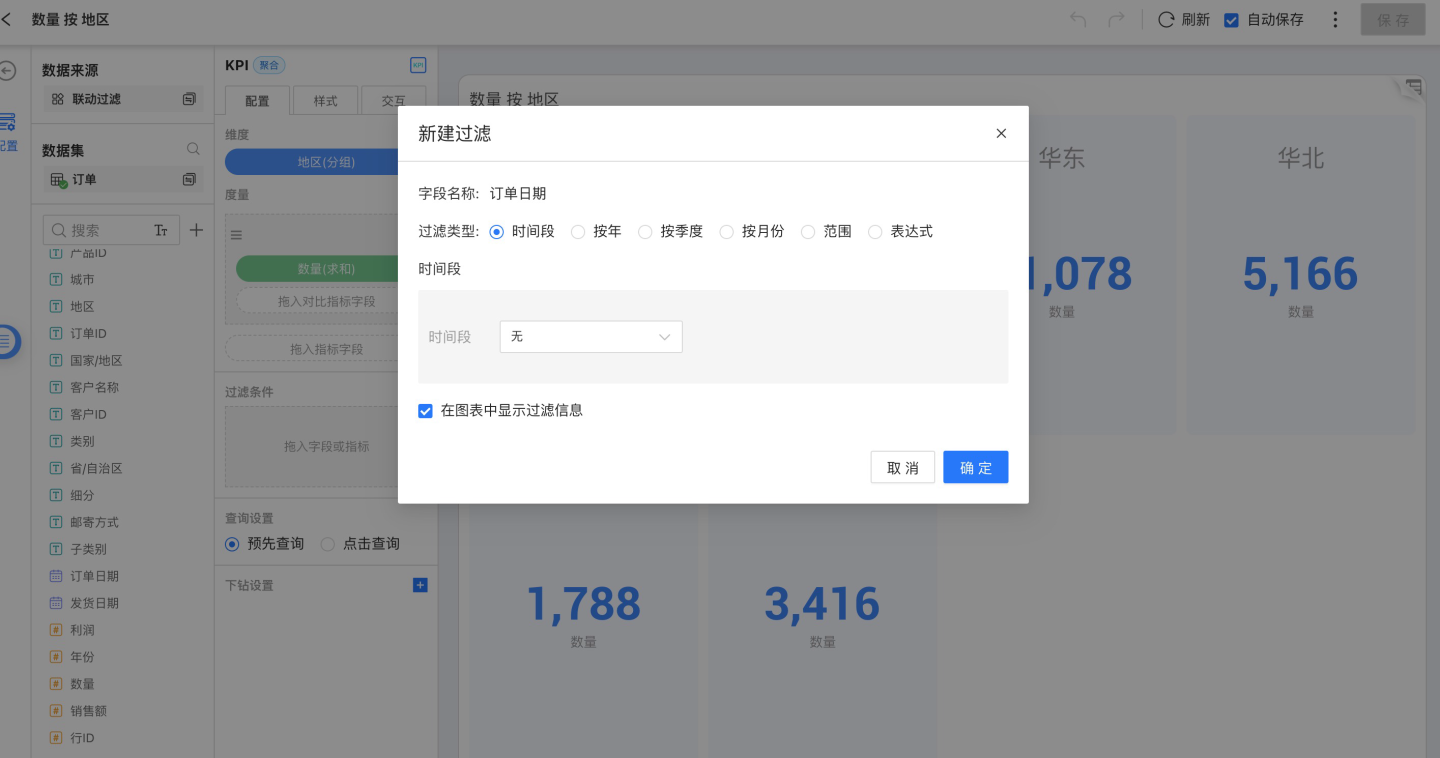Select the 按季度 radio option
This screenshot has width=1440, height=758.
click(645, 232)
